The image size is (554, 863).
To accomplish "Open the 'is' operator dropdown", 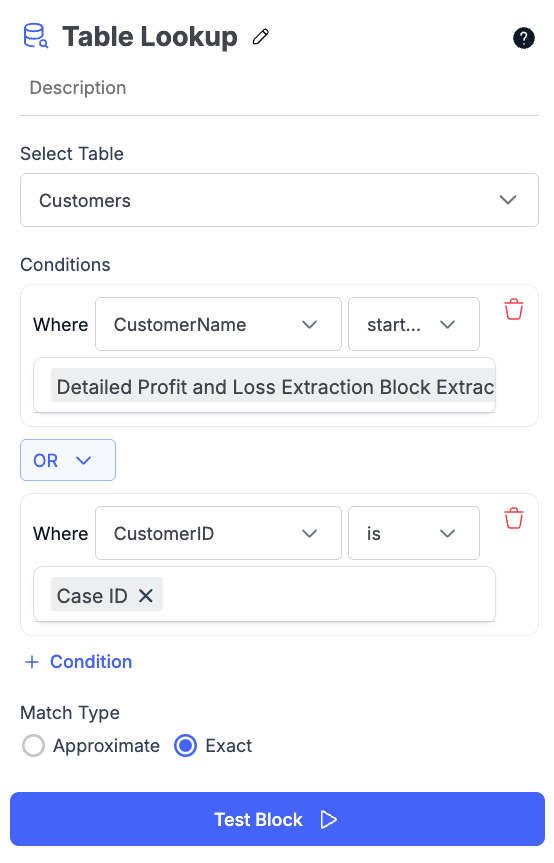I will click(x=414, y=533).
